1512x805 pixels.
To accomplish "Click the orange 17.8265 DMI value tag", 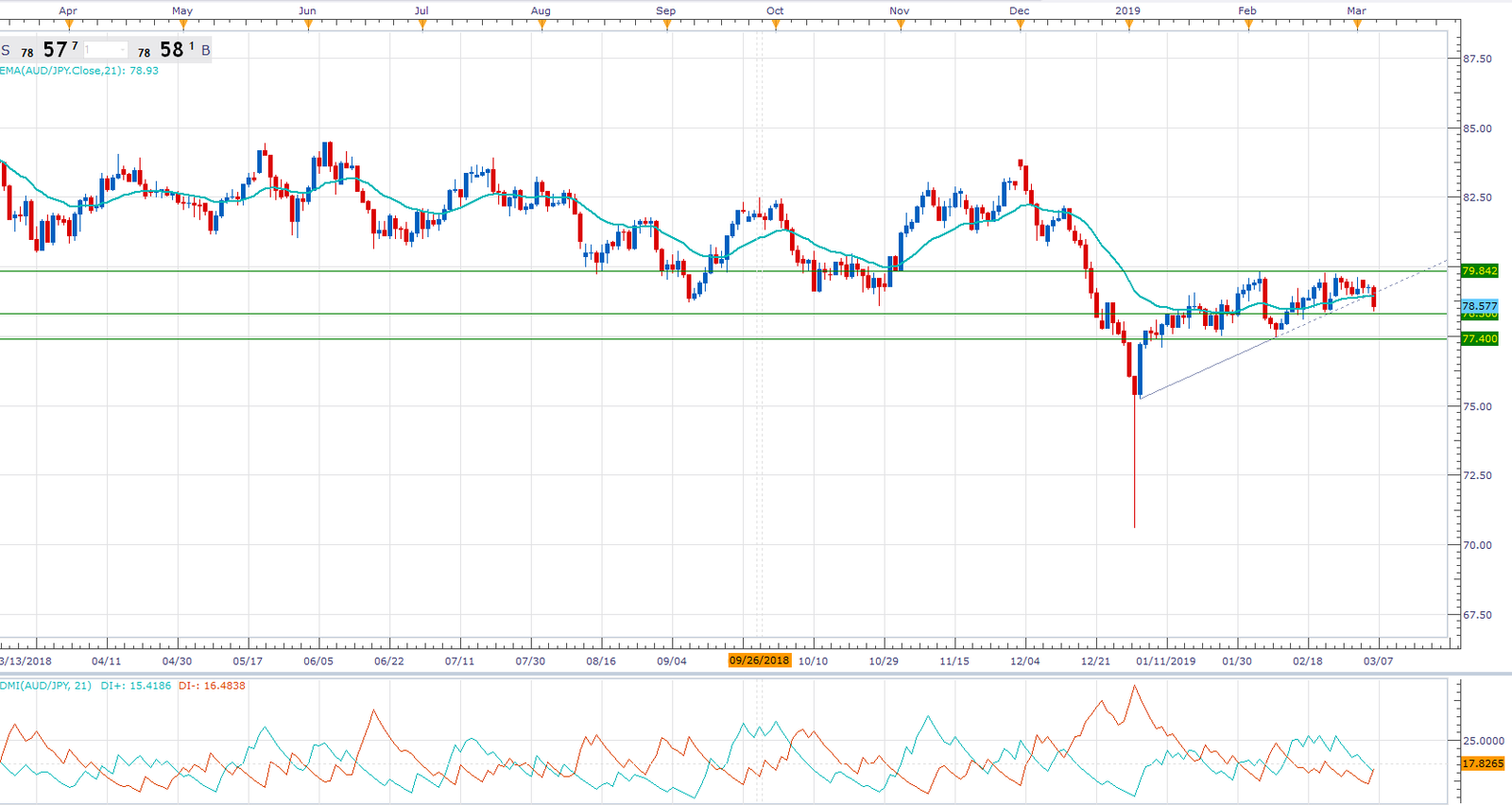I will (x=1482, y=763).
